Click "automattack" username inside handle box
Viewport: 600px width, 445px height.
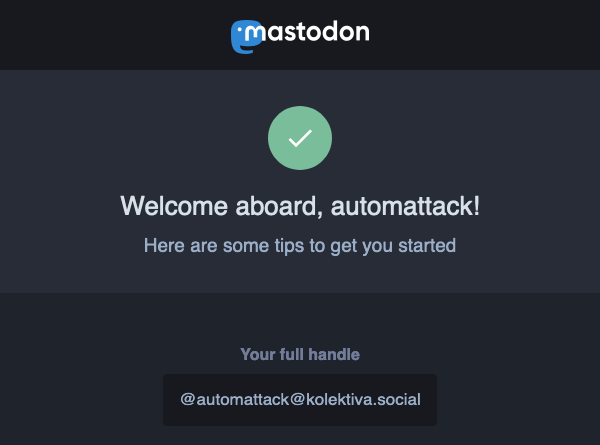[x=243, y=399]
